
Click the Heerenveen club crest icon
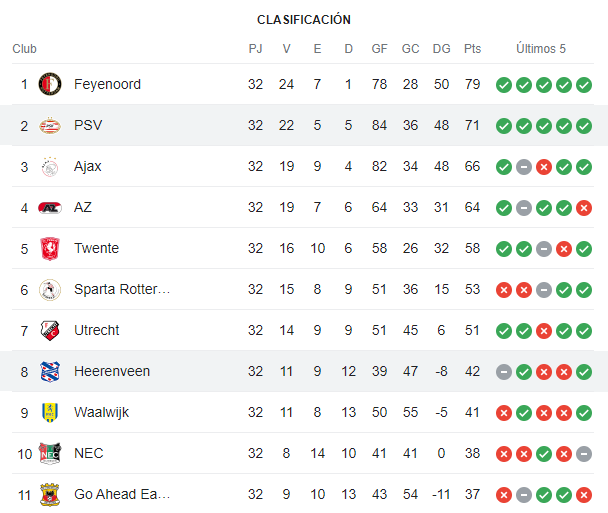50,371
